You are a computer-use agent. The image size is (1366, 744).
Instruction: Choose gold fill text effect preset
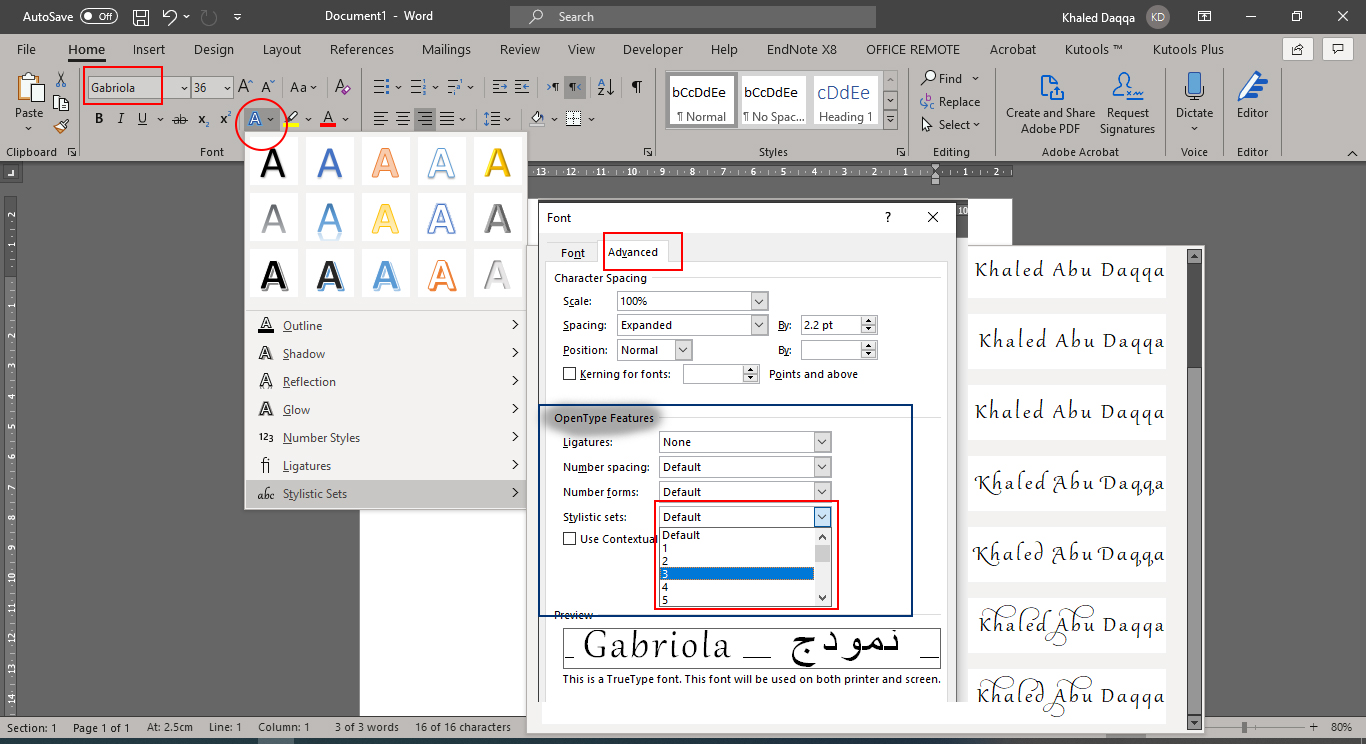(497, 162)
